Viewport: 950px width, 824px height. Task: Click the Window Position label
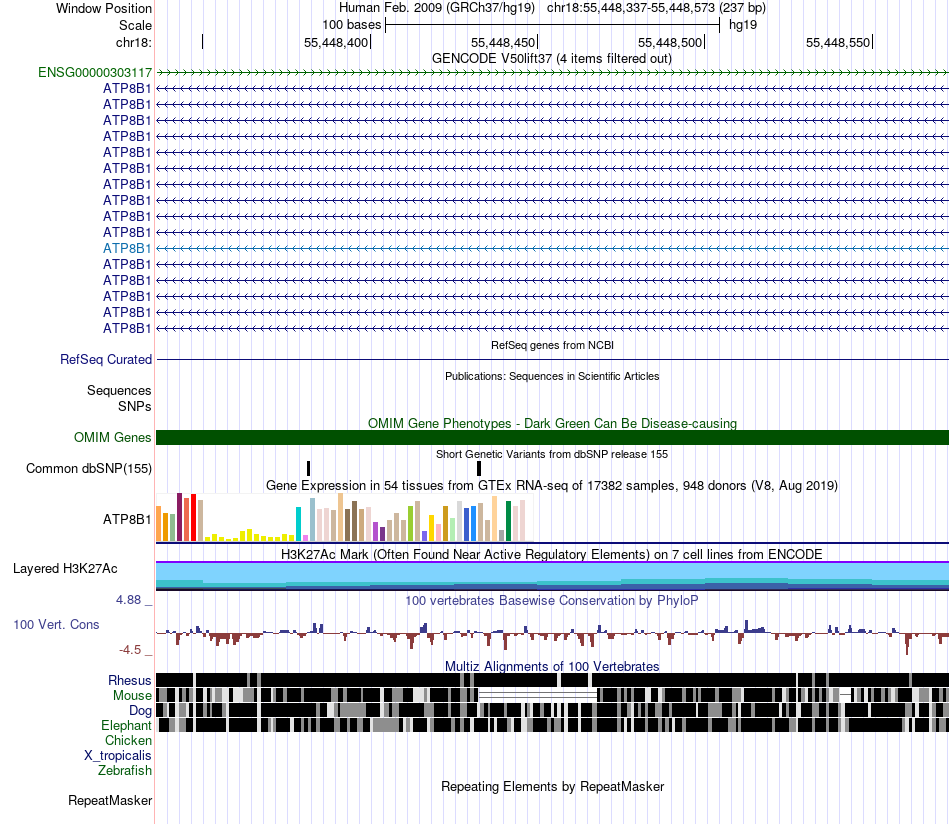104,8
